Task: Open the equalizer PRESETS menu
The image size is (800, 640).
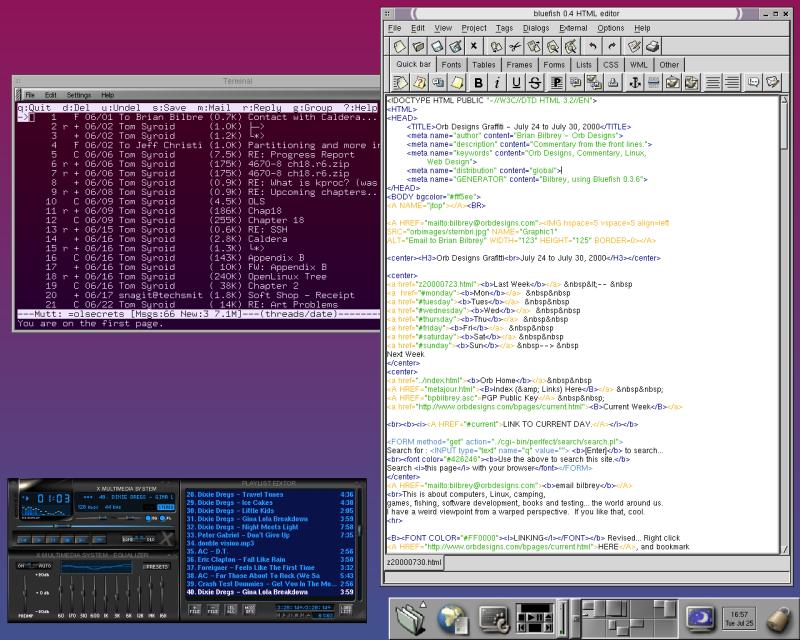Action: 157,566
